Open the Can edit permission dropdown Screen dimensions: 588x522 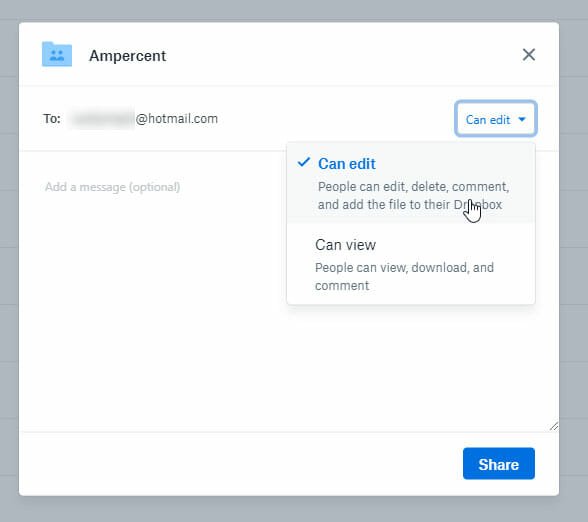pos(496,119)
